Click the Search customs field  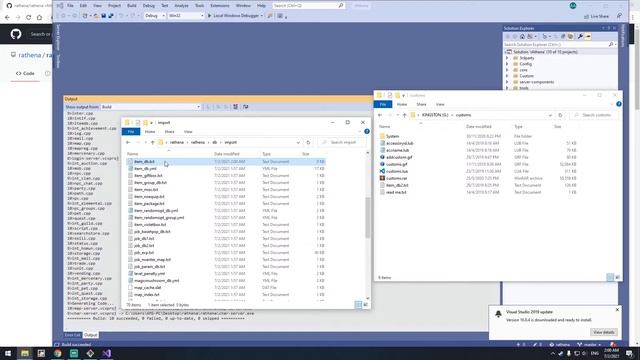(x=594, y=115)
